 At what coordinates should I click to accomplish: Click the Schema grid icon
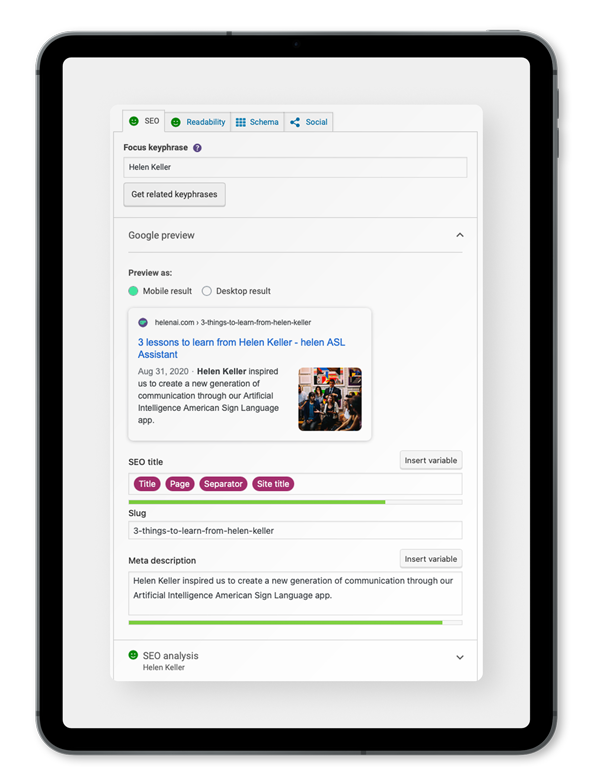pyautogui.click(x=241, y=122)
